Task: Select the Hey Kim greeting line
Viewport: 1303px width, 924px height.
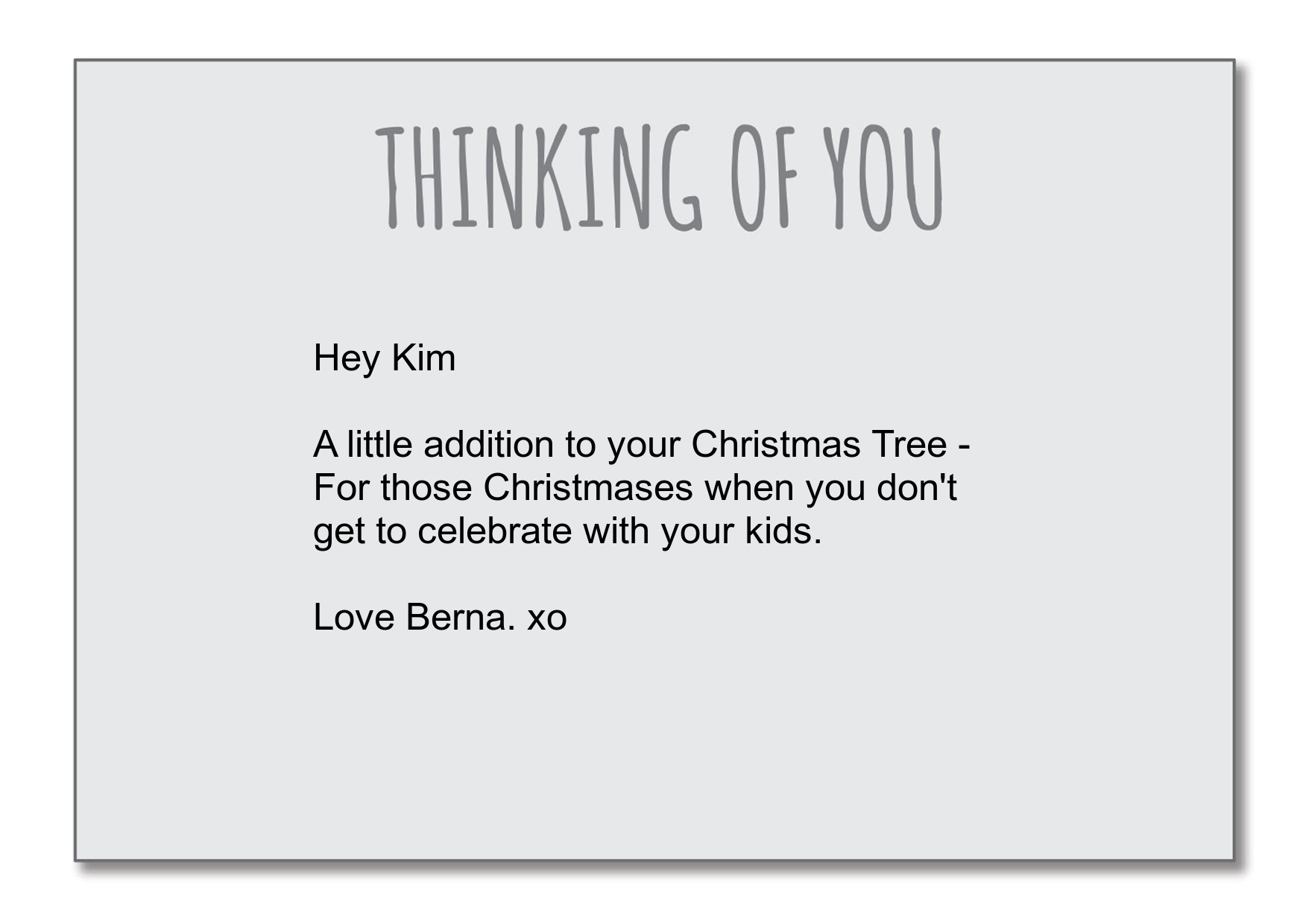Action: click(385, 358)
